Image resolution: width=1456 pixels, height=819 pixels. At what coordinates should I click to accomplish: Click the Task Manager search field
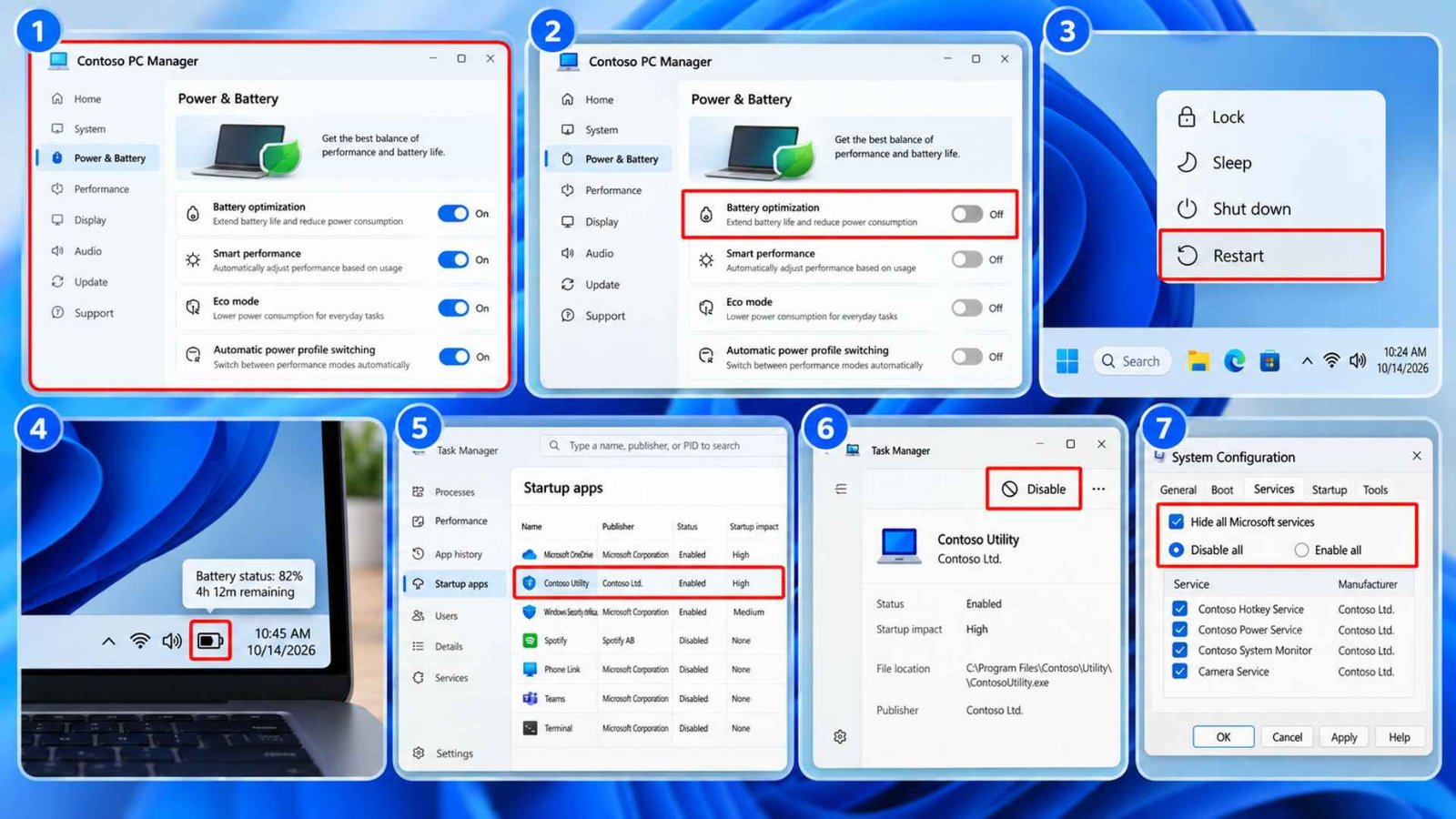click(x=662, y=445)
